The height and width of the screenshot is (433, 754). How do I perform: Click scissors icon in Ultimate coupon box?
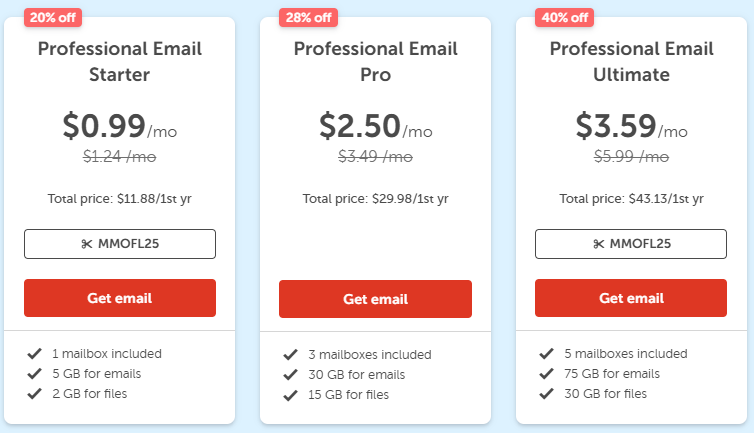(599, 244)
